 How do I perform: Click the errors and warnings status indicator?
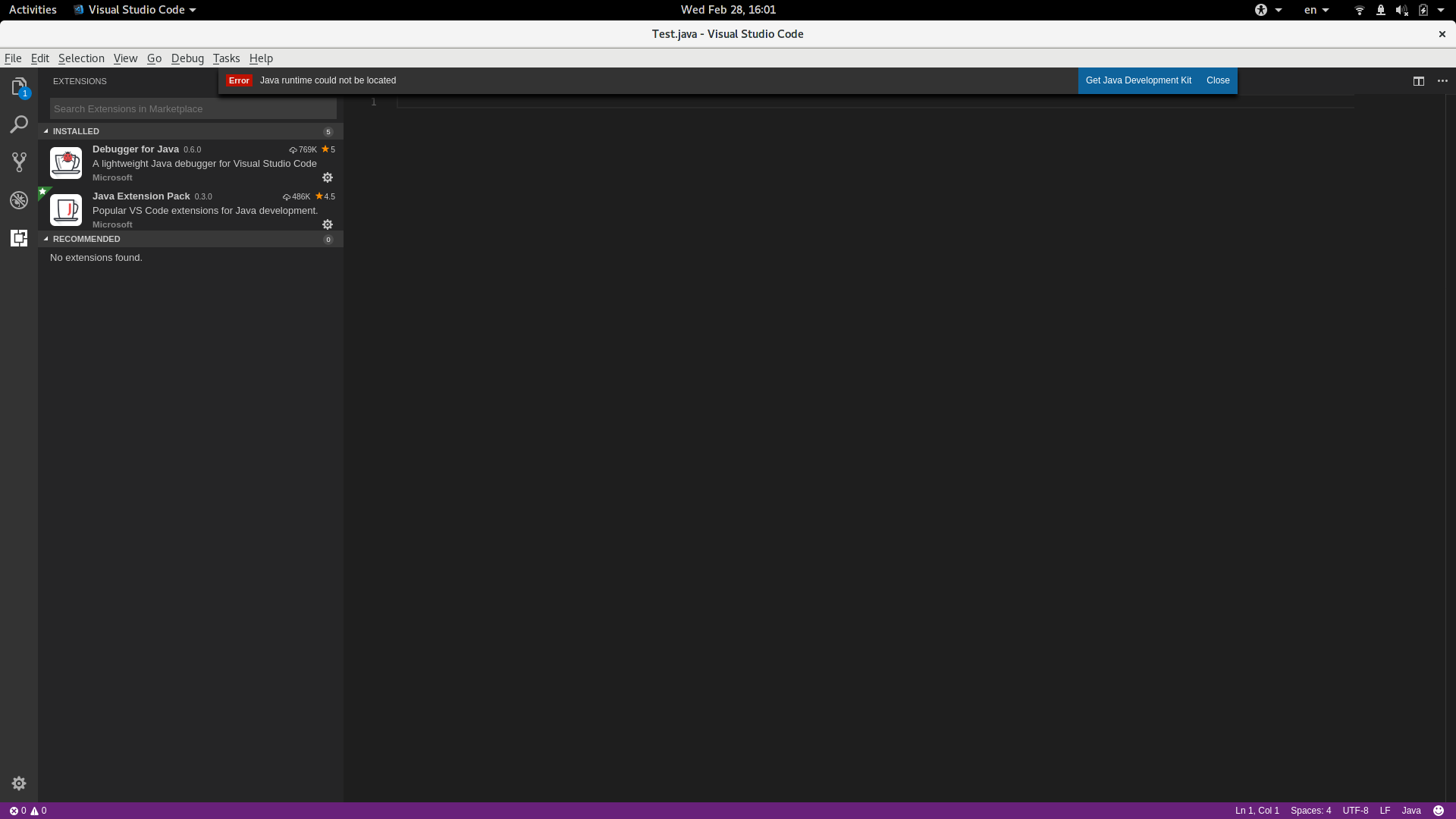point(28,811)
